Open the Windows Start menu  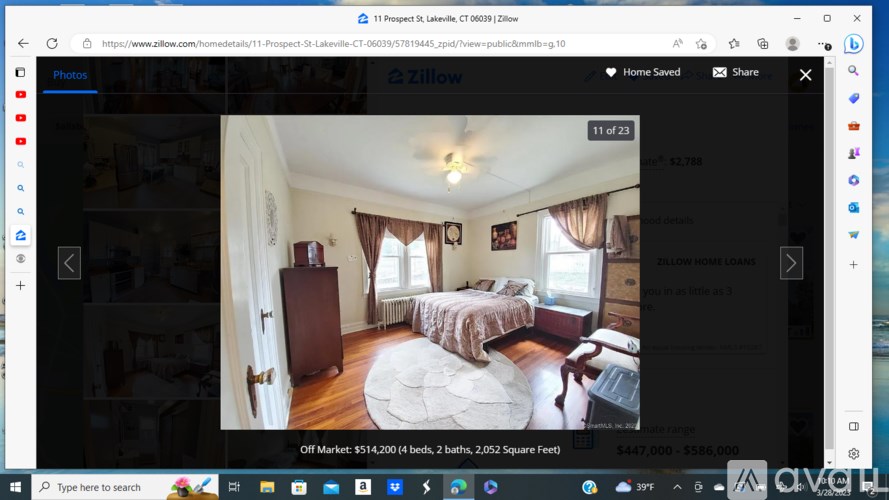tap(15, 487)
